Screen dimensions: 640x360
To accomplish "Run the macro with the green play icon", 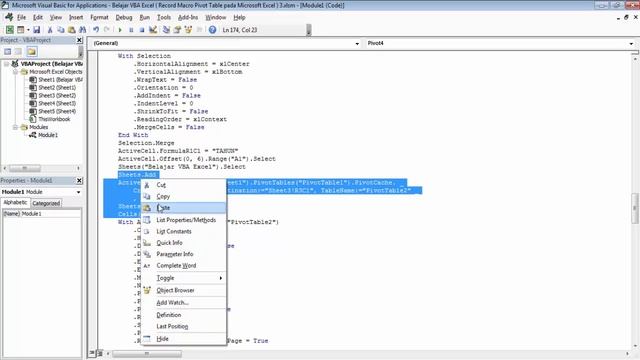I will coord(120,30).
